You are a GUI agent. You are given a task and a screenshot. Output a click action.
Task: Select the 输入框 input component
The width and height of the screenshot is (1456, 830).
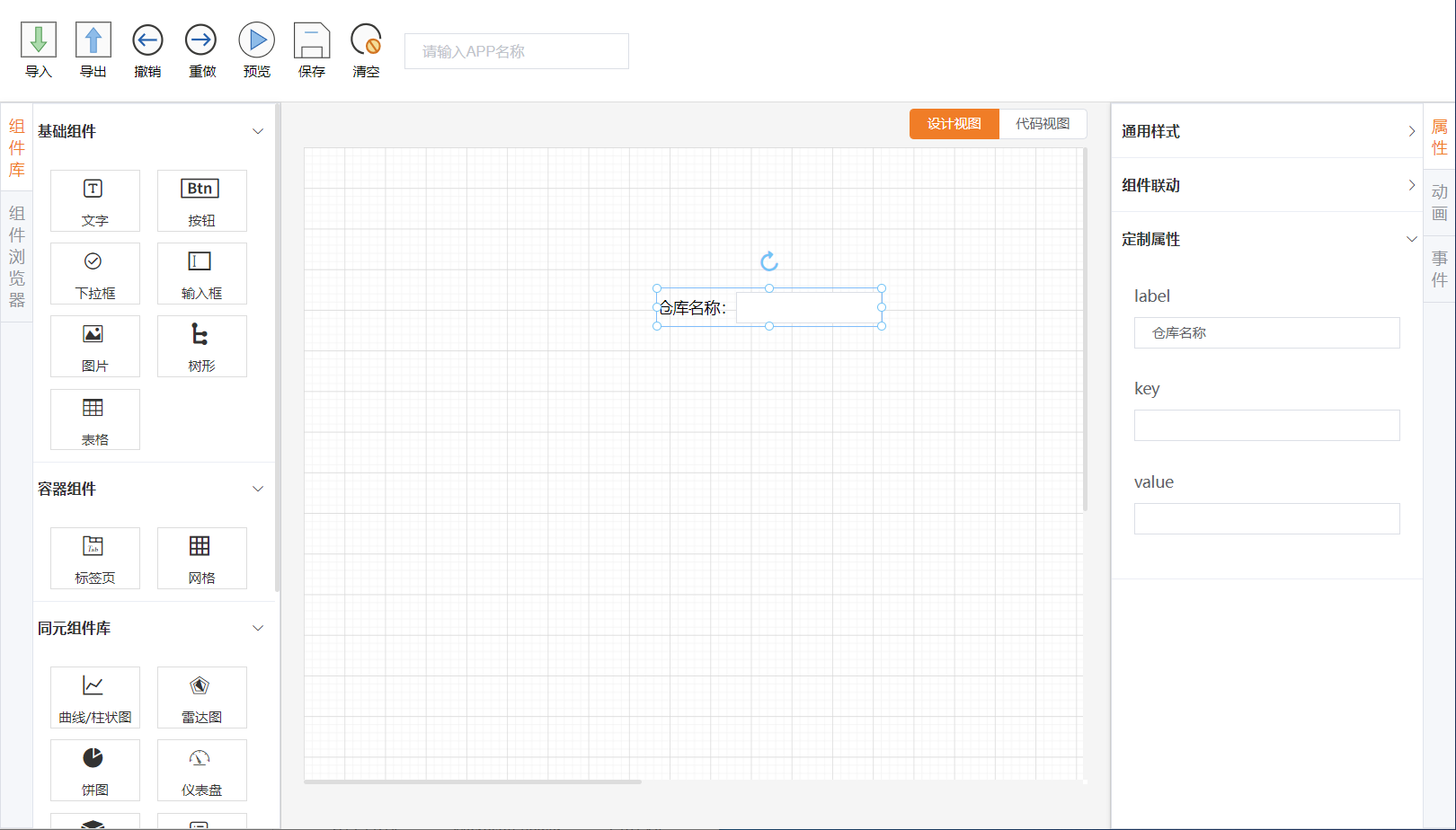click(202, 274)
